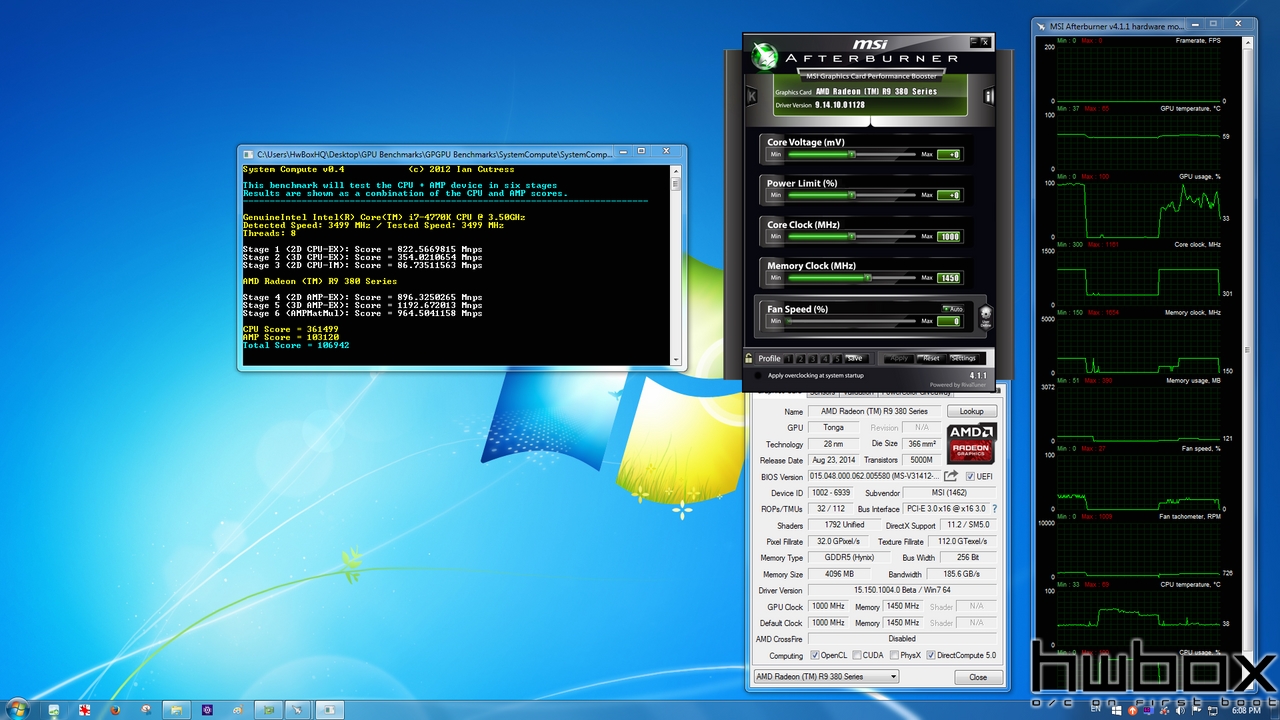The height and width of the screenshot is (720, 1280).
Task: Click the GPU-Z Lookup button
Action: tap(972, 411)
